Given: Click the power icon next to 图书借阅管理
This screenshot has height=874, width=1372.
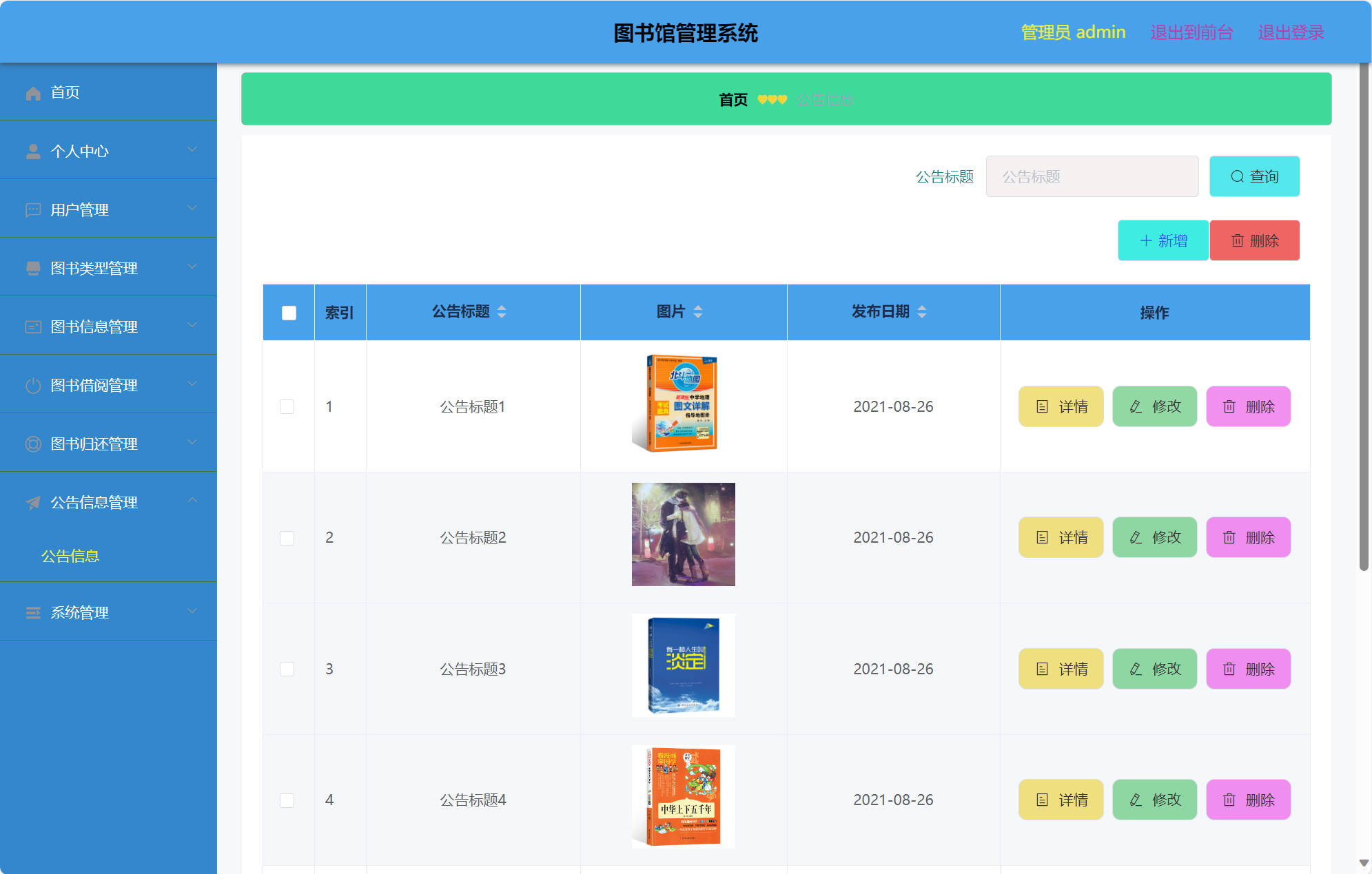Looking at the screenshot, I should click(32, 385).
